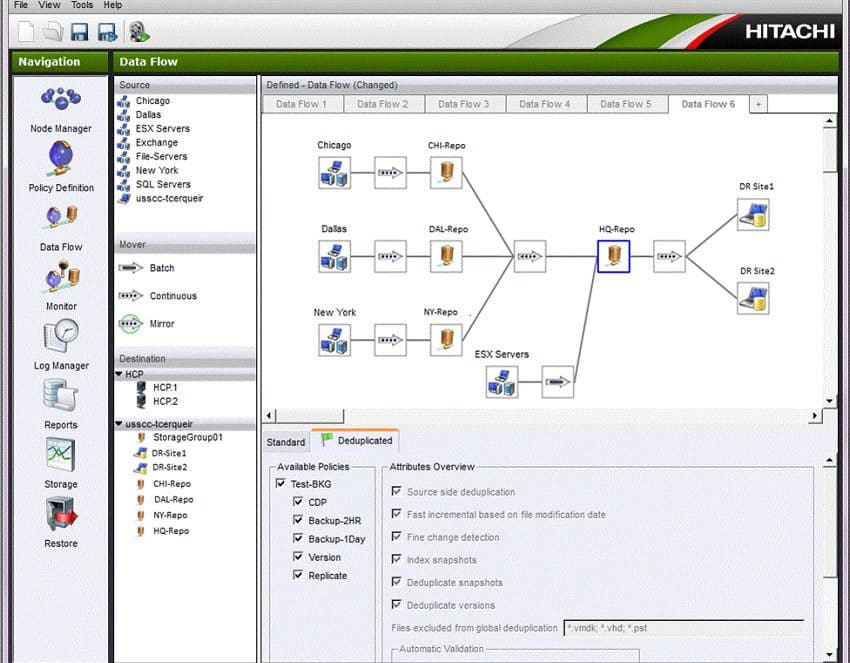Image resolution: width=850 pixels, height=663 pixels.
Task: Switch to the Standard tab
Action: click(x=286, y=442)
